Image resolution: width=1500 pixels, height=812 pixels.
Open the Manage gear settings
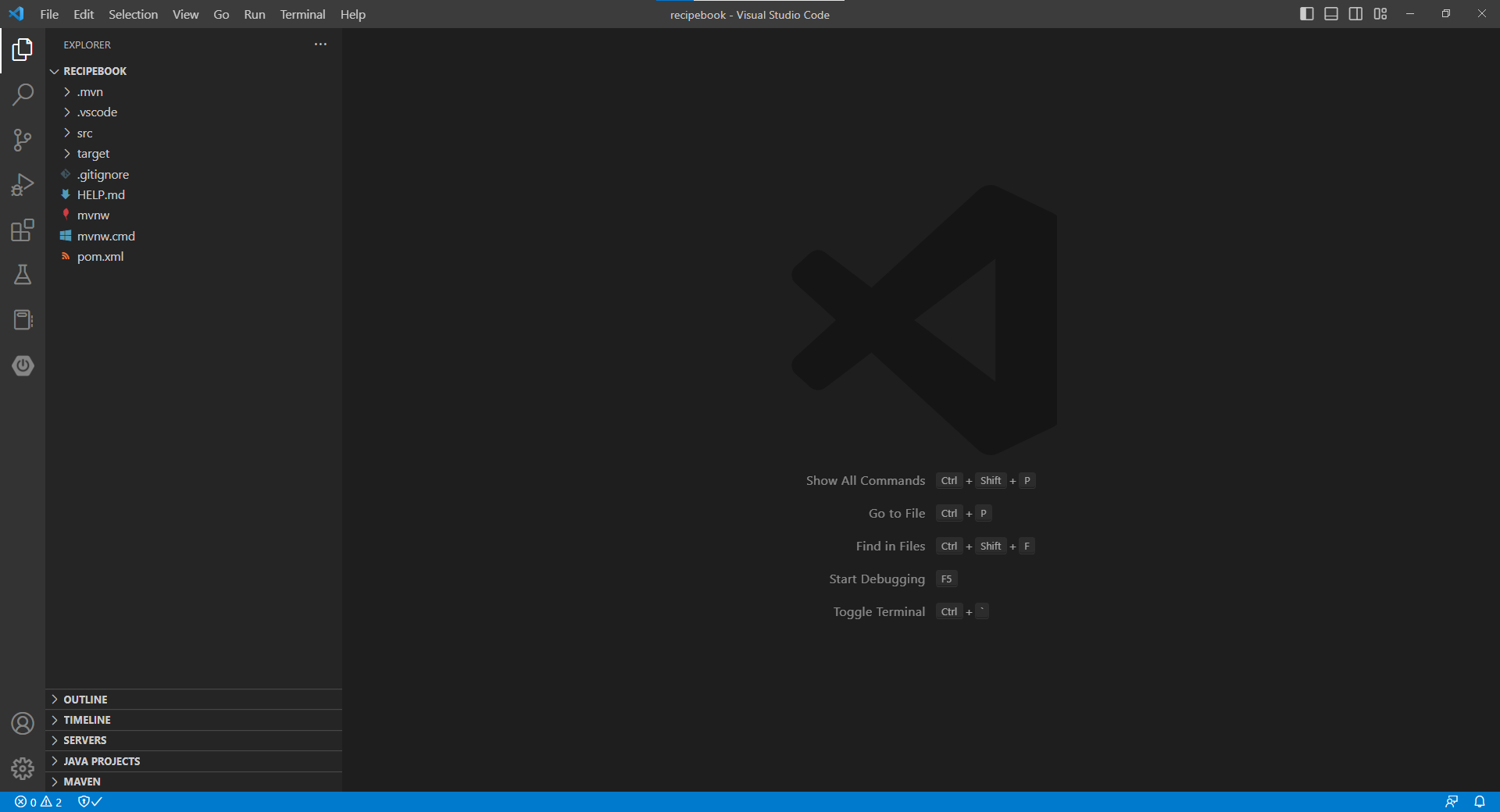(23, 769)
